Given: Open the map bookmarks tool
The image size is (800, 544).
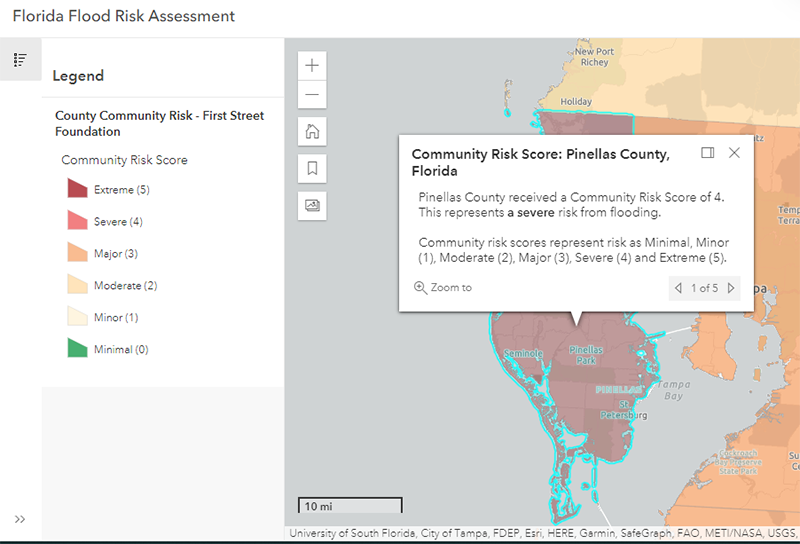Looking at the screenshot, I should click(x=313, y=168).
